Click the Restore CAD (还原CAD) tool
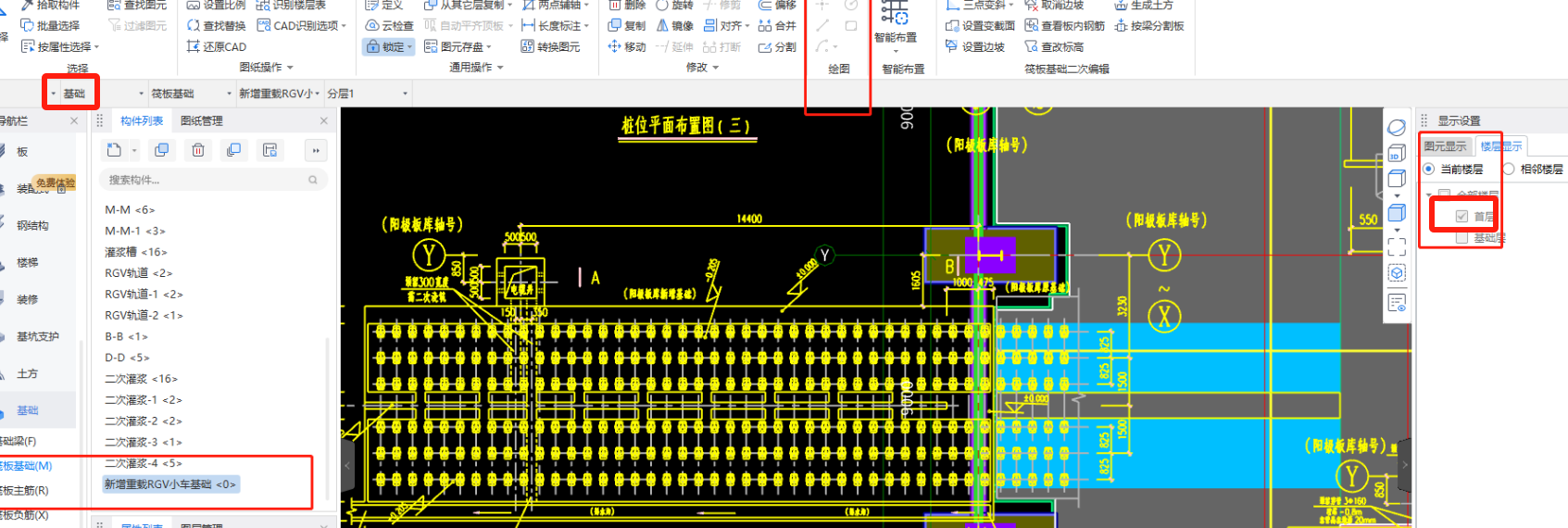 [216, 46]
